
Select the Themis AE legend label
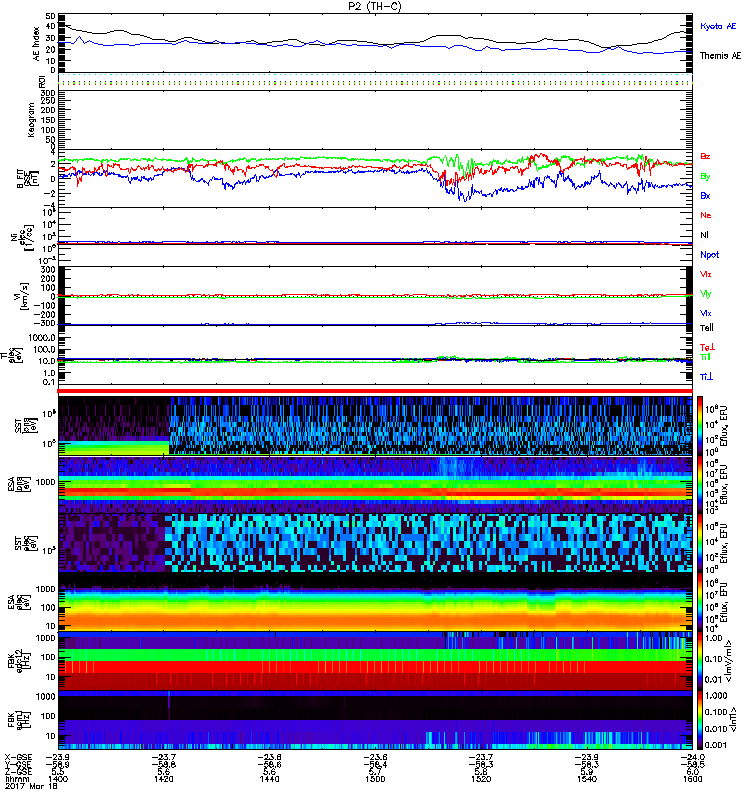(x=720, y=56)
